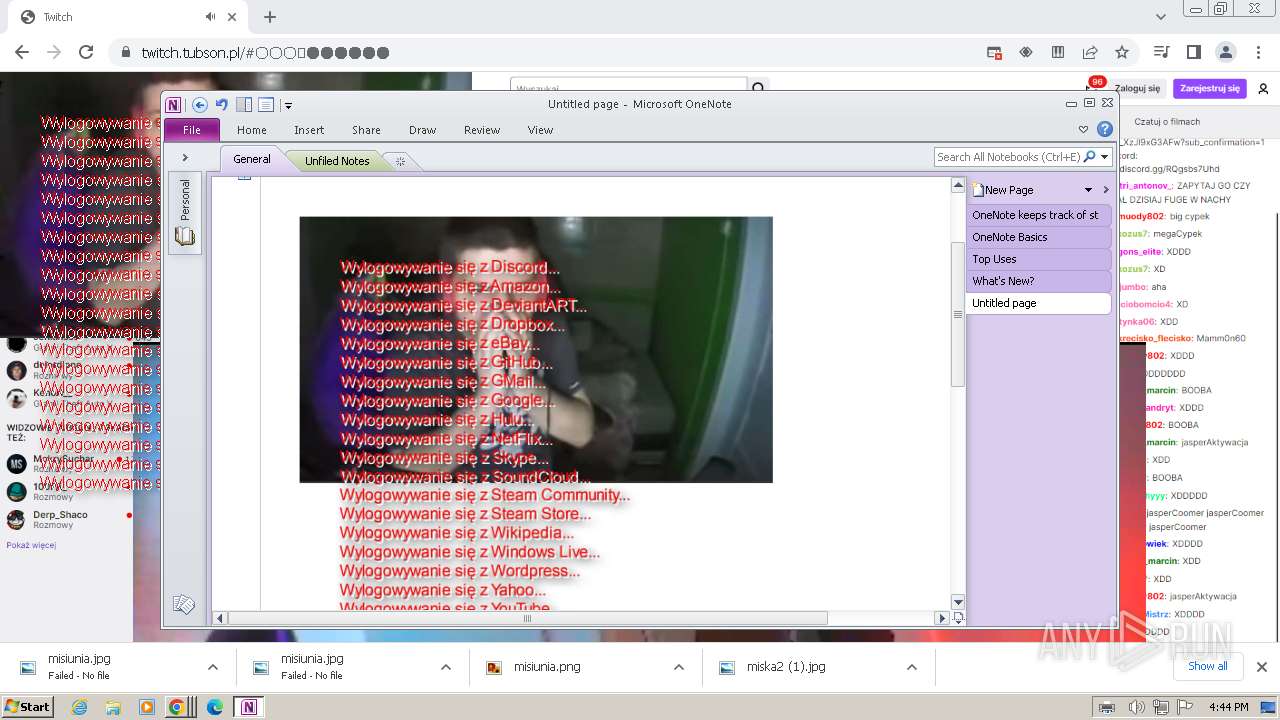Open Chrome side panel icon

click(1193, 52)
